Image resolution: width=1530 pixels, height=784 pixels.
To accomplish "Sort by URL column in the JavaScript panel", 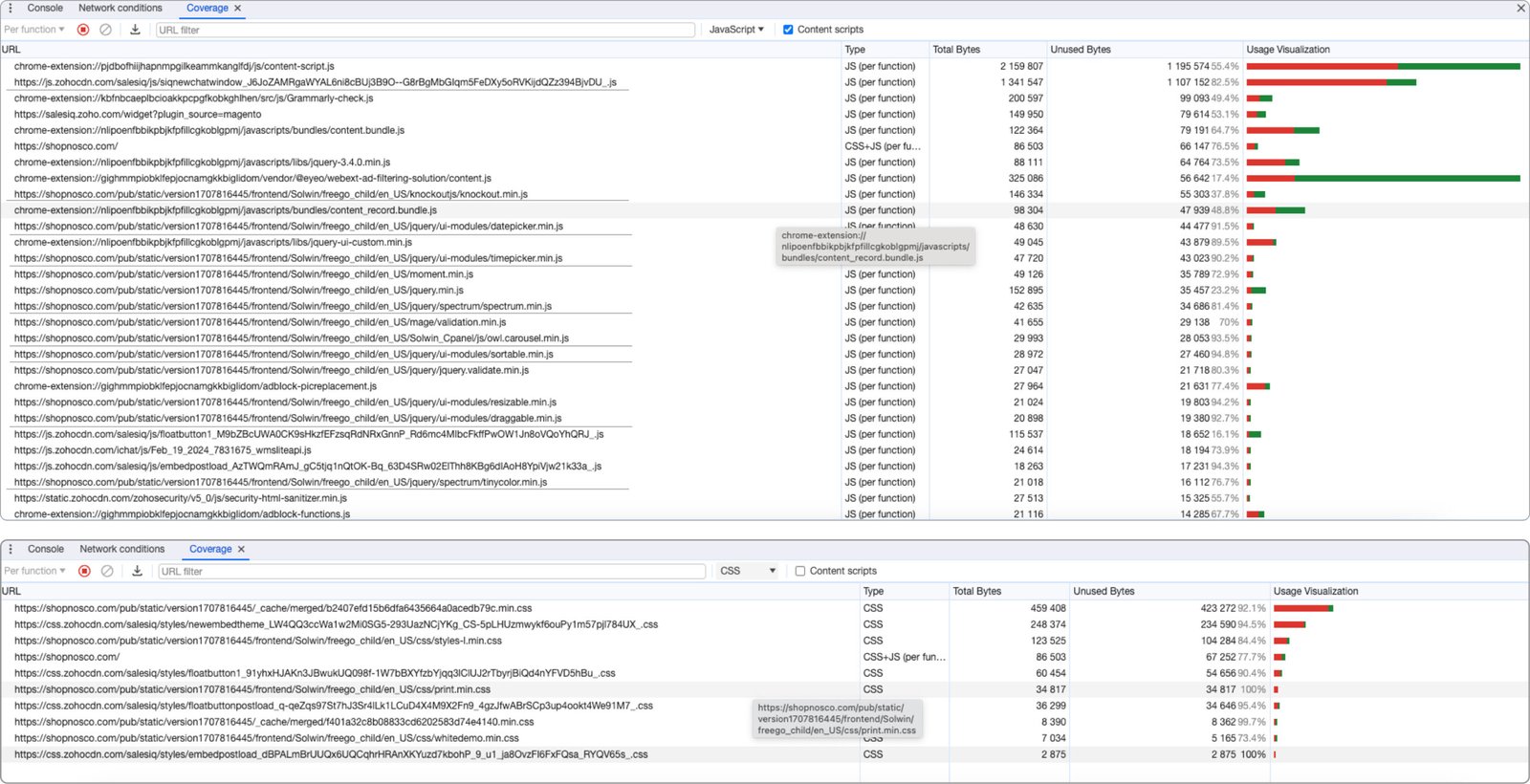I will tap(419, 50).
